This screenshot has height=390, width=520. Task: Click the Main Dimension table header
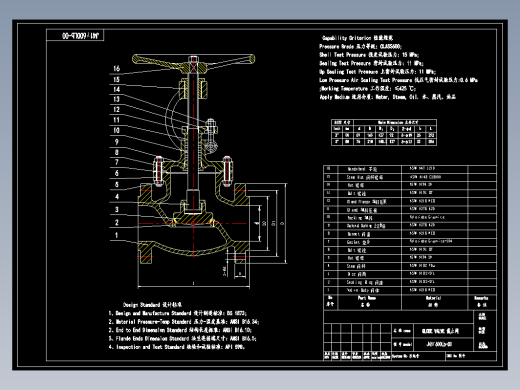tap(395, 122)
